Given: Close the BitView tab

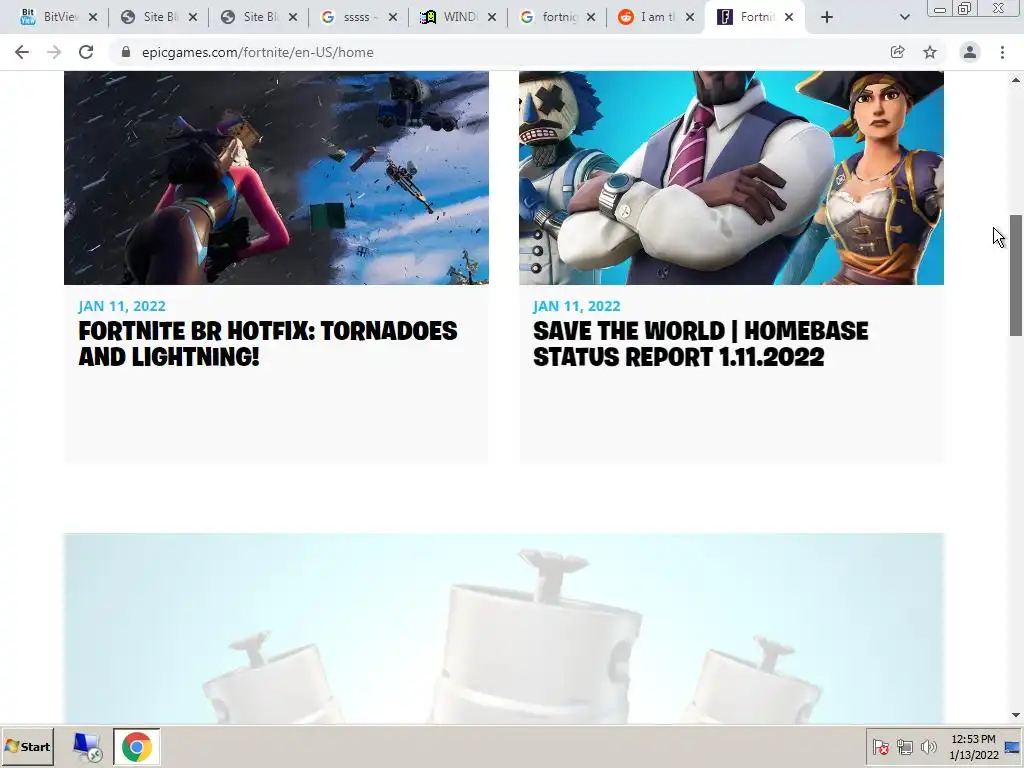Looking at the screenshot, I should pyautogui.click(x=93, y=18).
